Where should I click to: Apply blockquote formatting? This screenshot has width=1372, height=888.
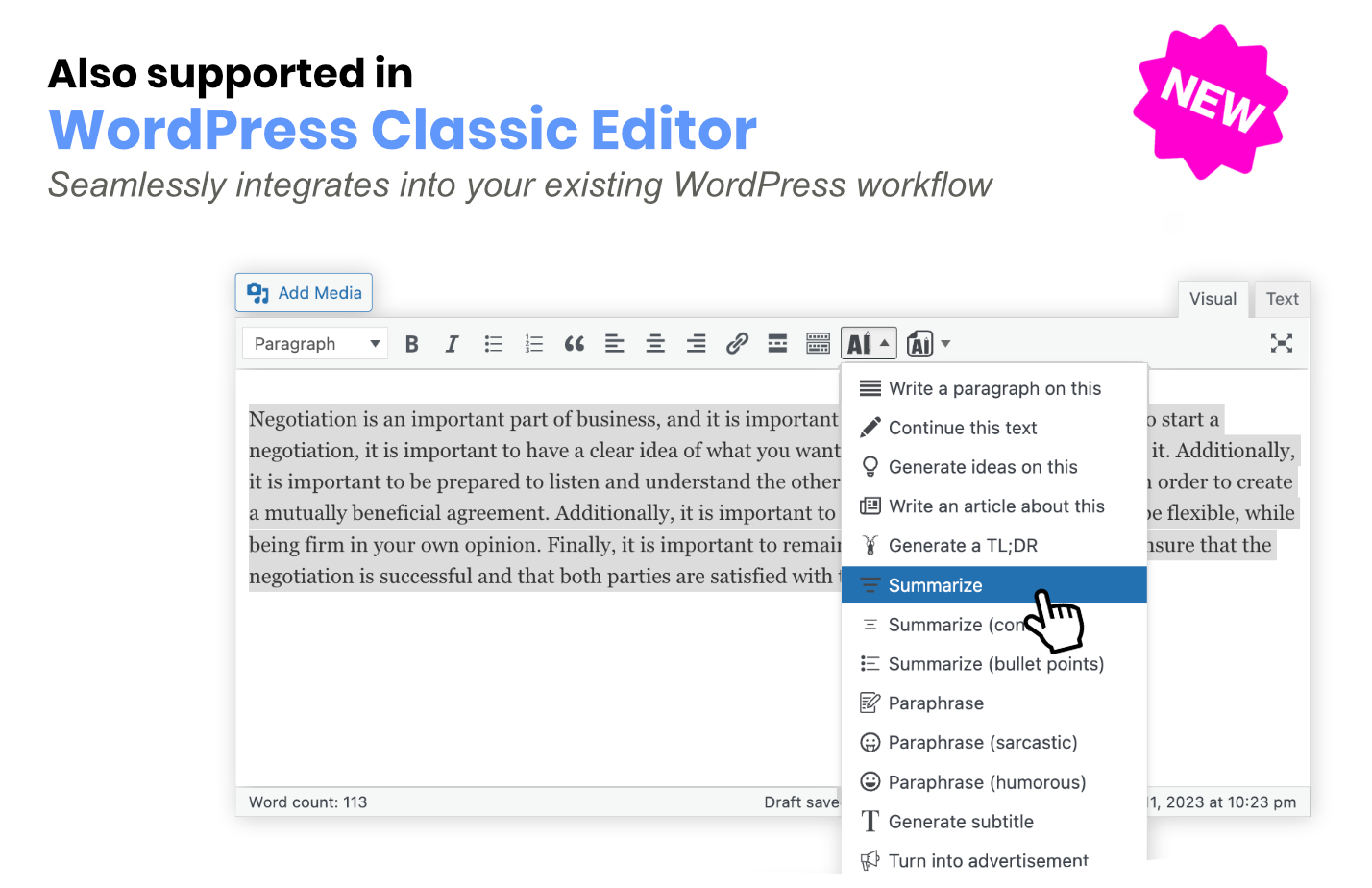coord(575,344)
